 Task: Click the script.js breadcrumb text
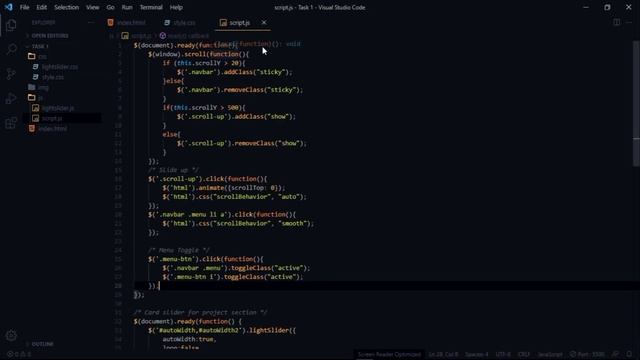click(141, 36)
